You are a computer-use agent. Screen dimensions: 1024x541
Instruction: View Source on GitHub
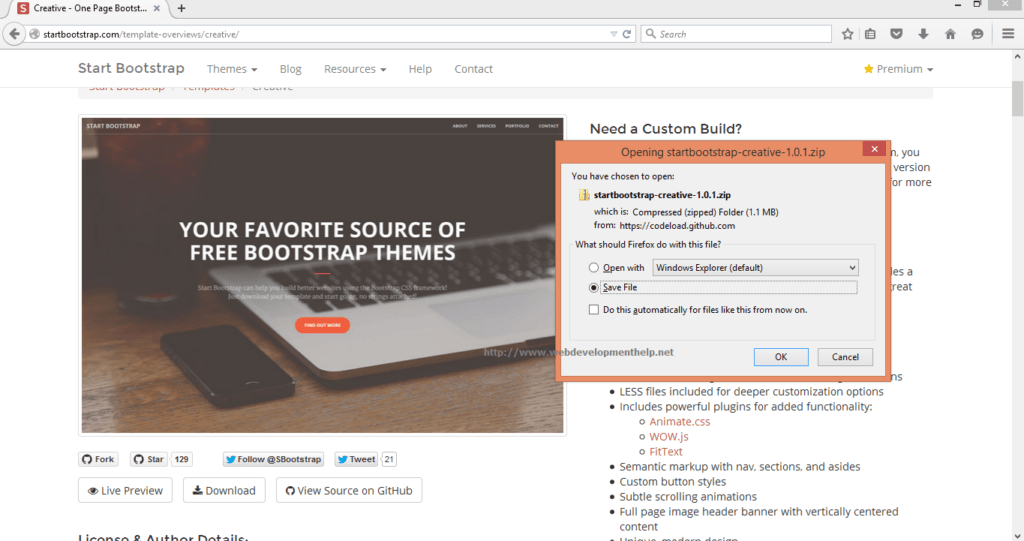(x=349, y=490)
